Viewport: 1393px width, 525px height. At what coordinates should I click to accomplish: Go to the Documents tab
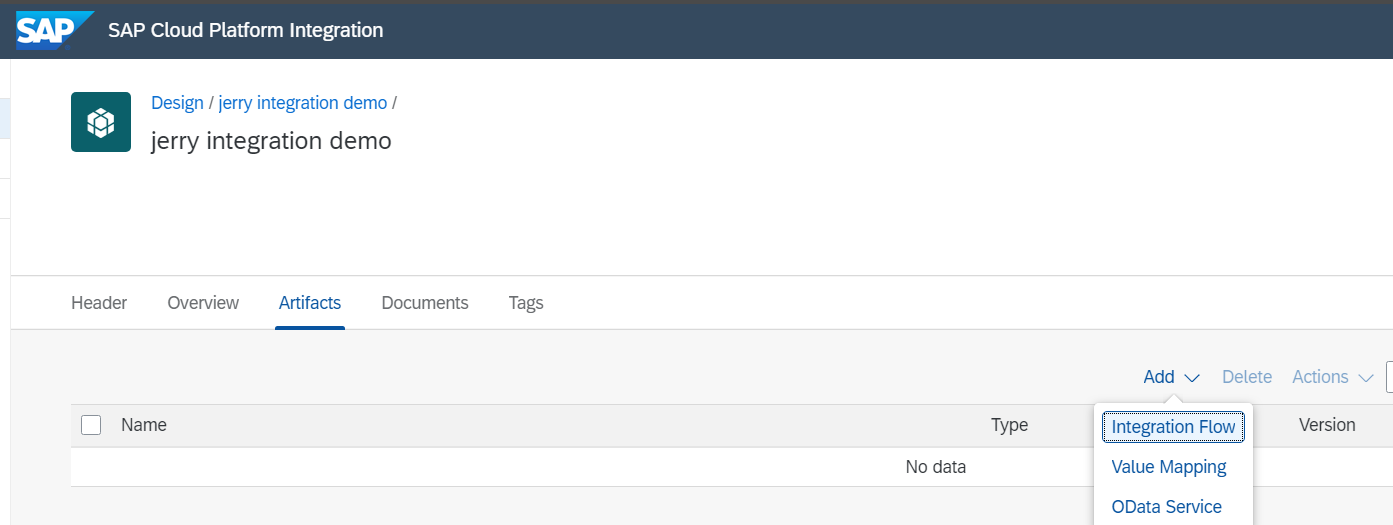click(425, 303)
